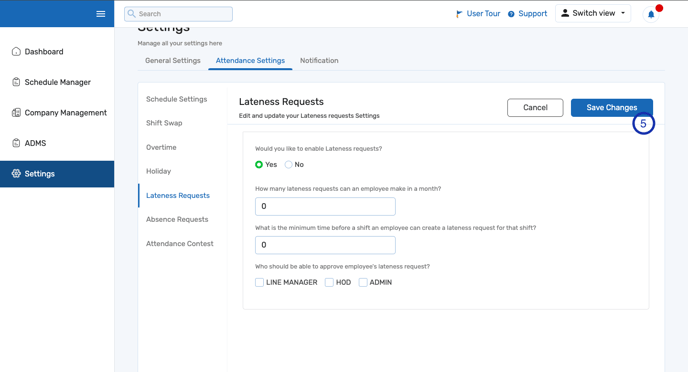Image resolution: width=688 pixels, height=372 pixels.
Task: Select Yes for enabling lateness requests
Action: [259, 165]
